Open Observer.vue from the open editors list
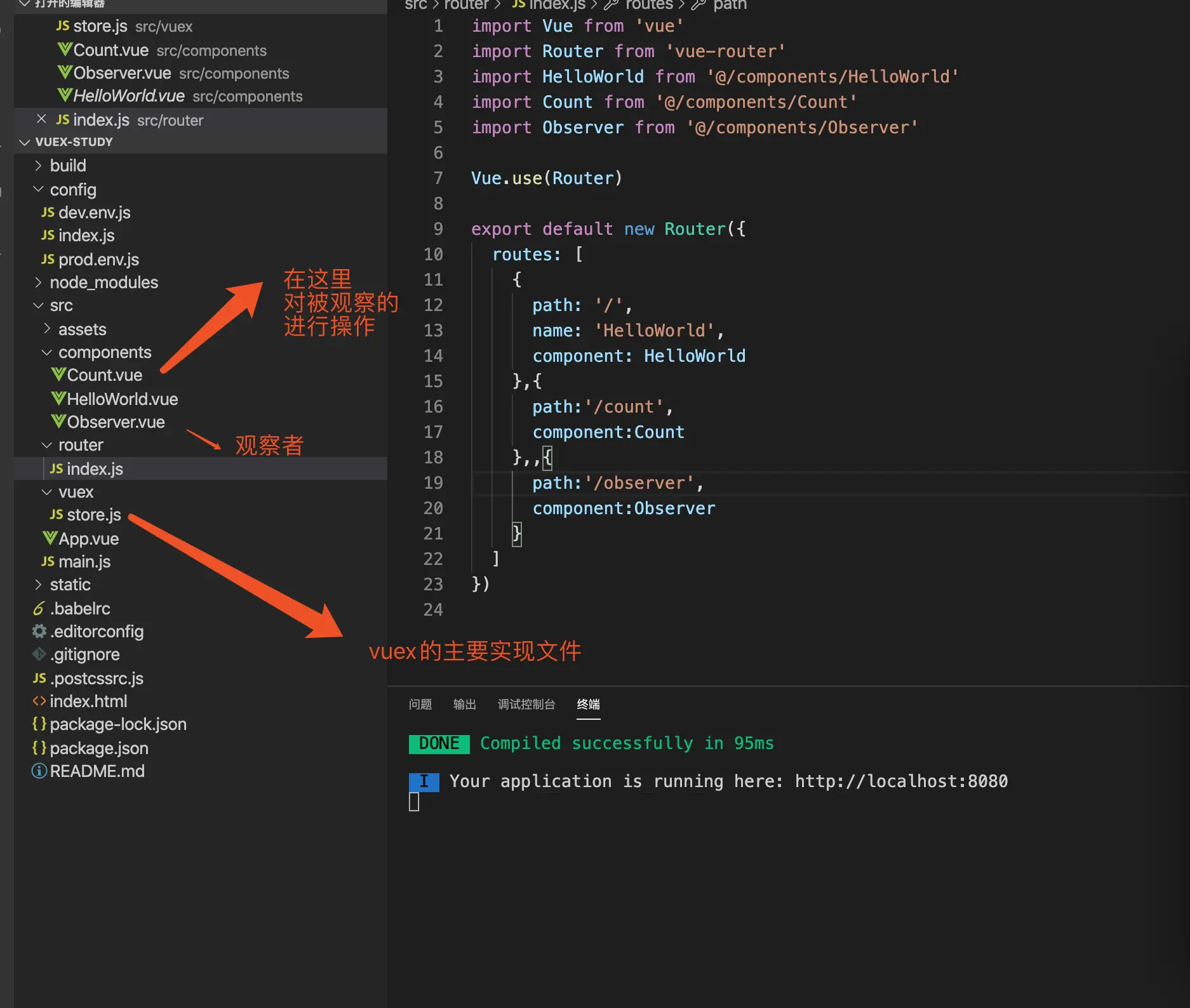The height and width of the screenshot is (1008, 1190). (x=123, y=73)
